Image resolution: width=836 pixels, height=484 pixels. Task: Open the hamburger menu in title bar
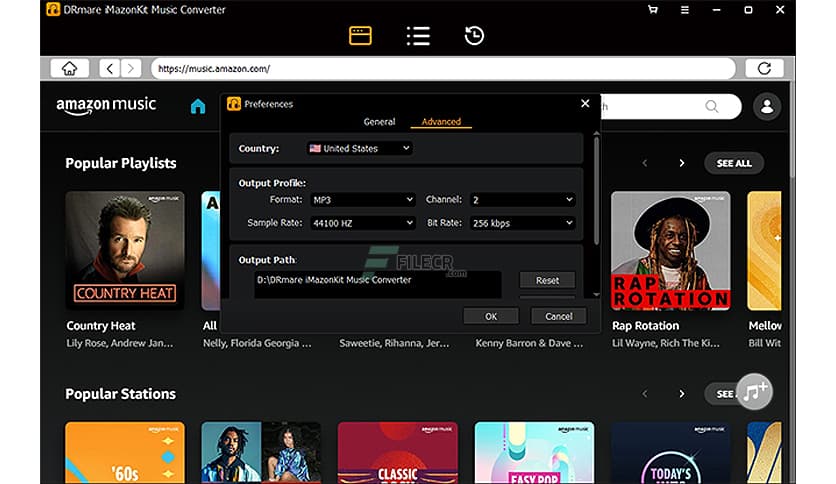point(685,10)
